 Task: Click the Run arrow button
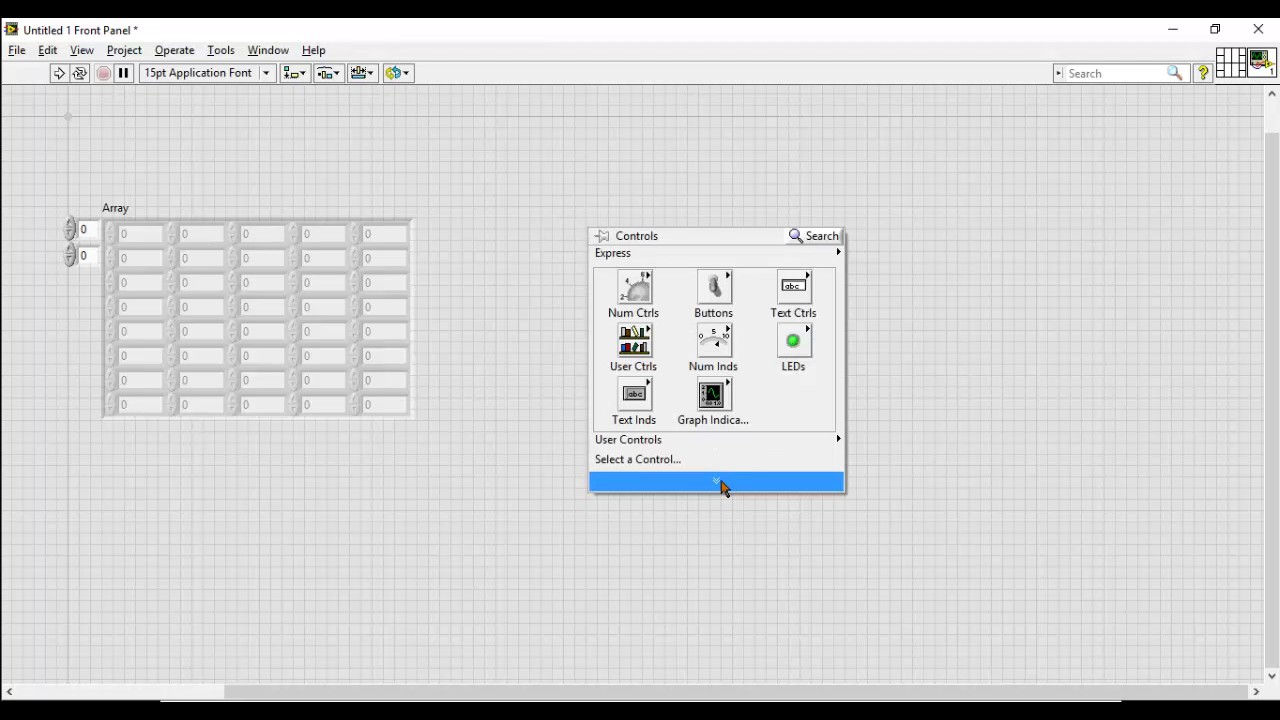pos(59,73)
